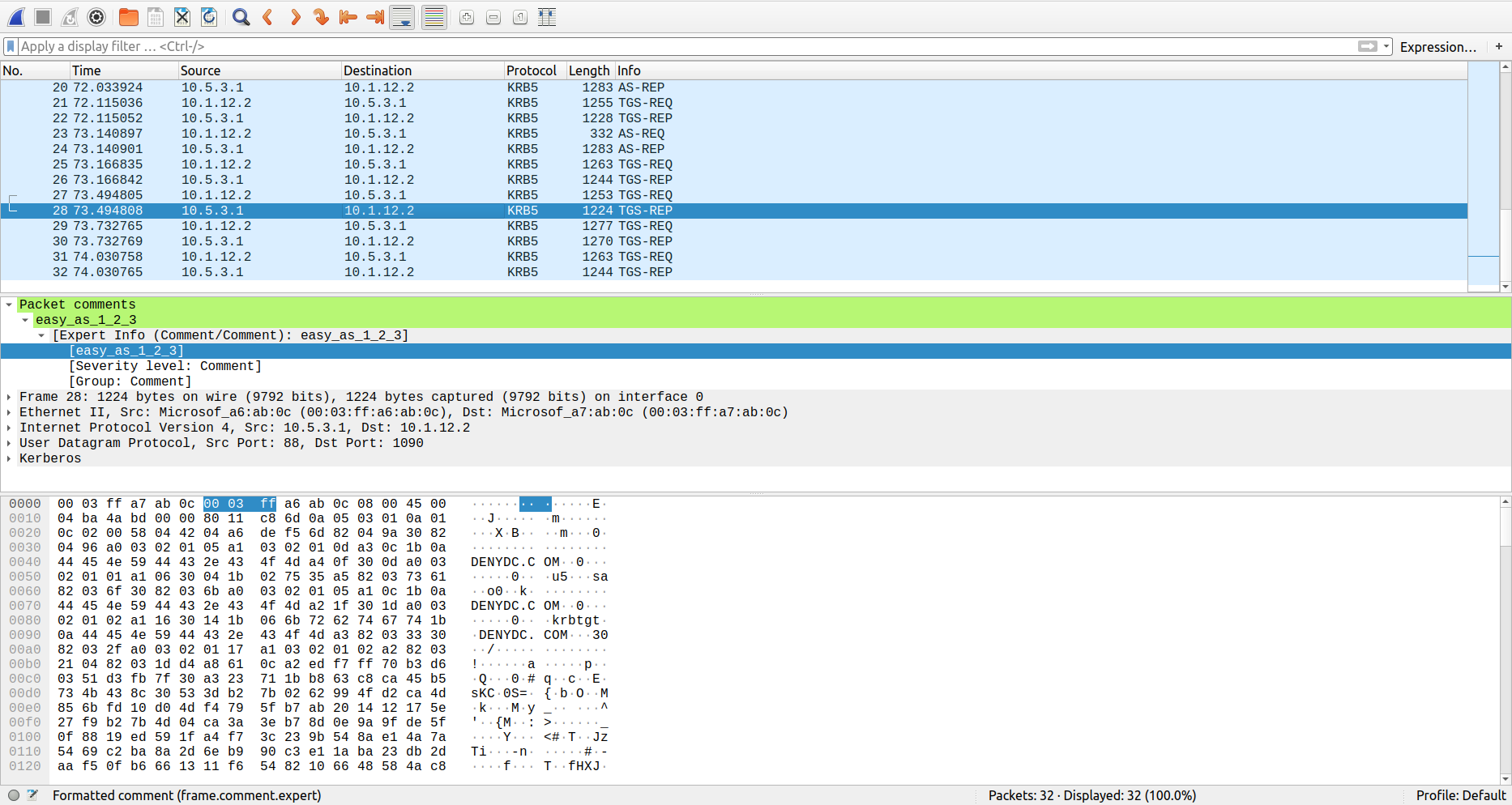Sort packets by Time column
The image size is (1512, 805).
pyautogui.click(x=124, y=70)
